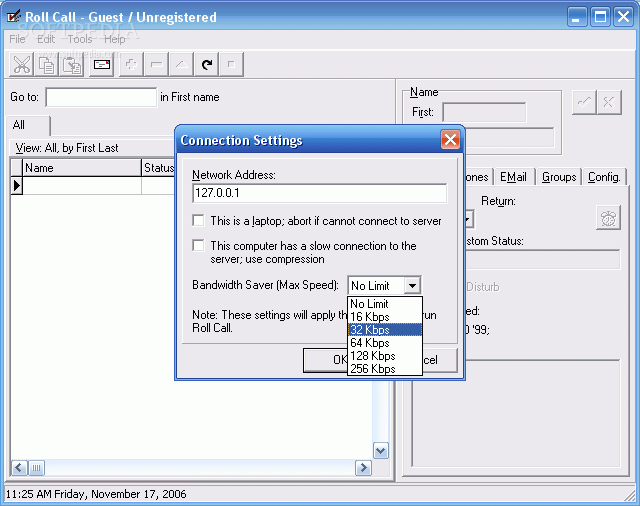Screen dimensions: 640x506
Task: Click the current row arrow indicator in grid
Action: pyautogui.click(x=16, y=186)
